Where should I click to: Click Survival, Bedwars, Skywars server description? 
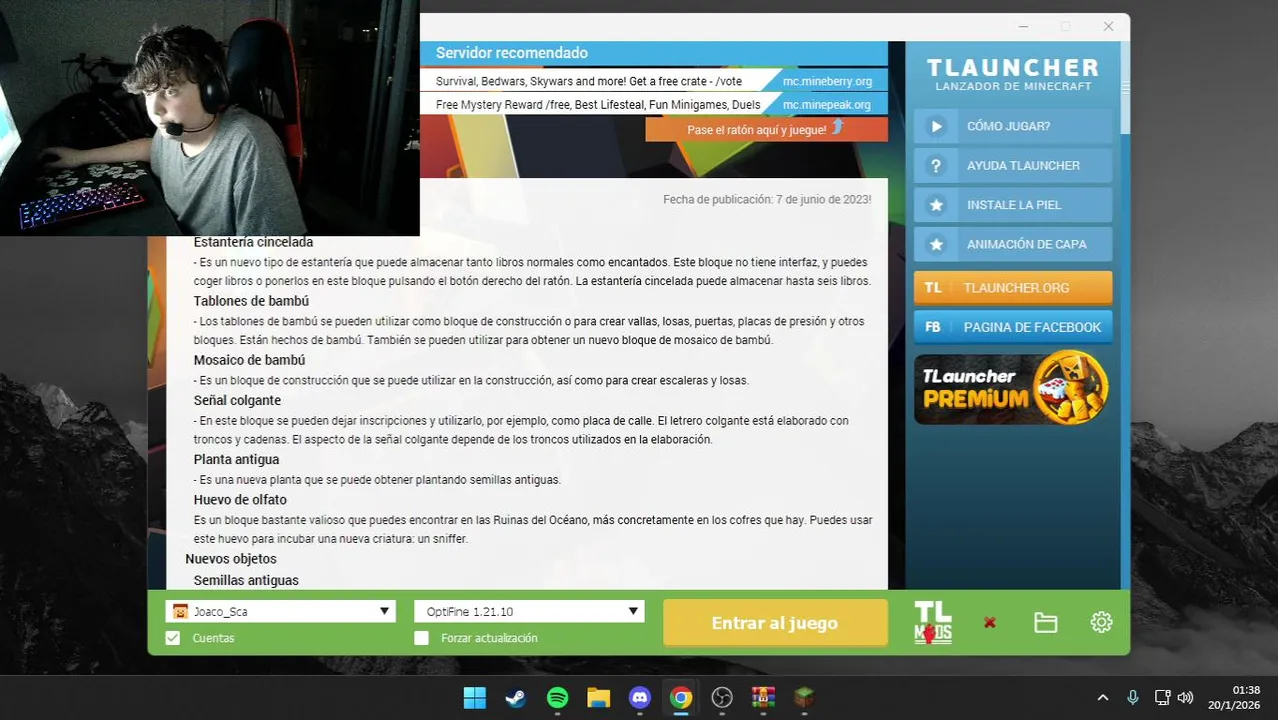tap(589, 81)
